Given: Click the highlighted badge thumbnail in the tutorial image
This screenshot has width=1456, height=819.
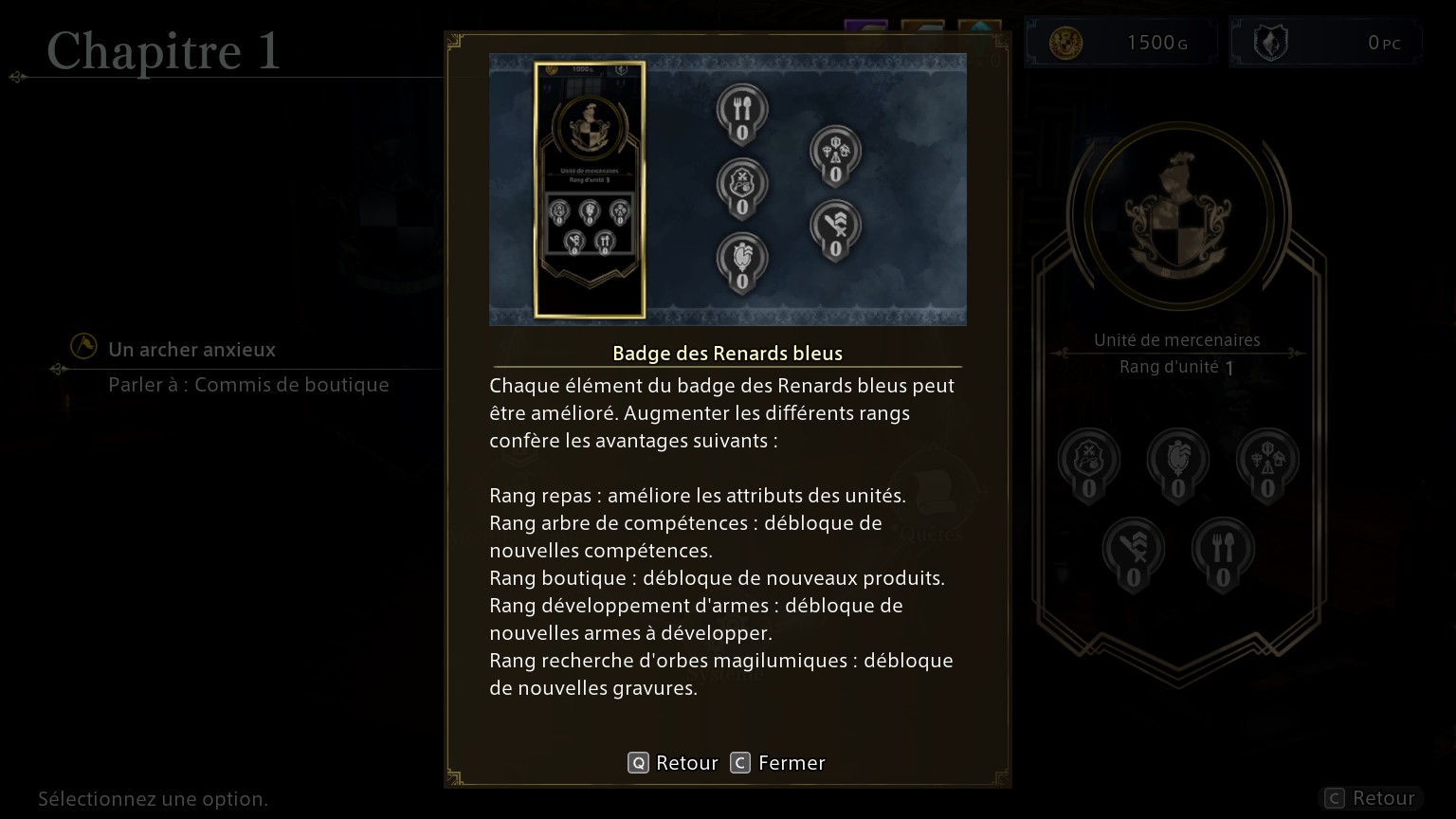Looking at the screenshot, I should (590, 190).
